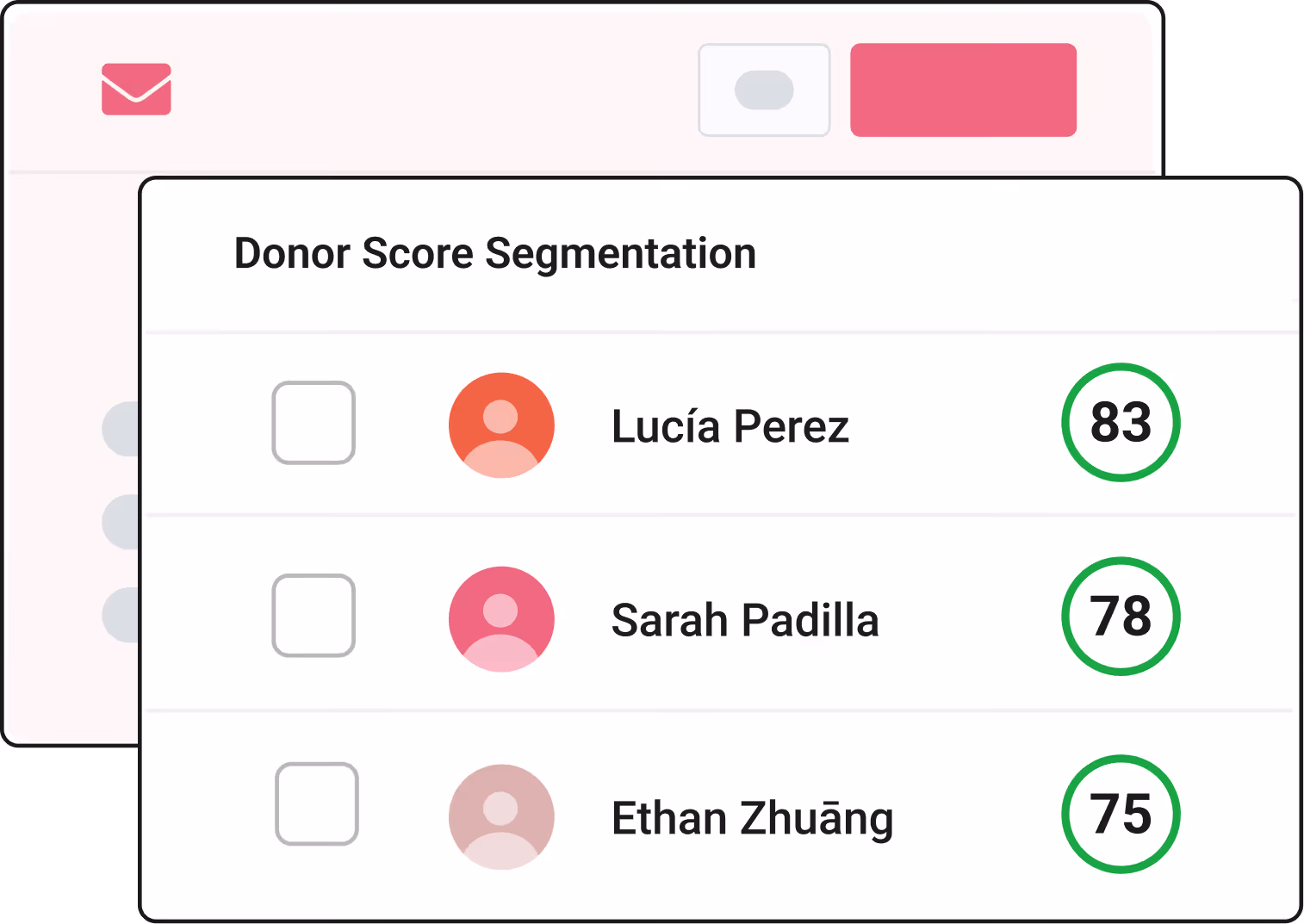Screen dimensions: 1304x924
Task: Open Lucía Perez donor name
Action: click(730, 426)
